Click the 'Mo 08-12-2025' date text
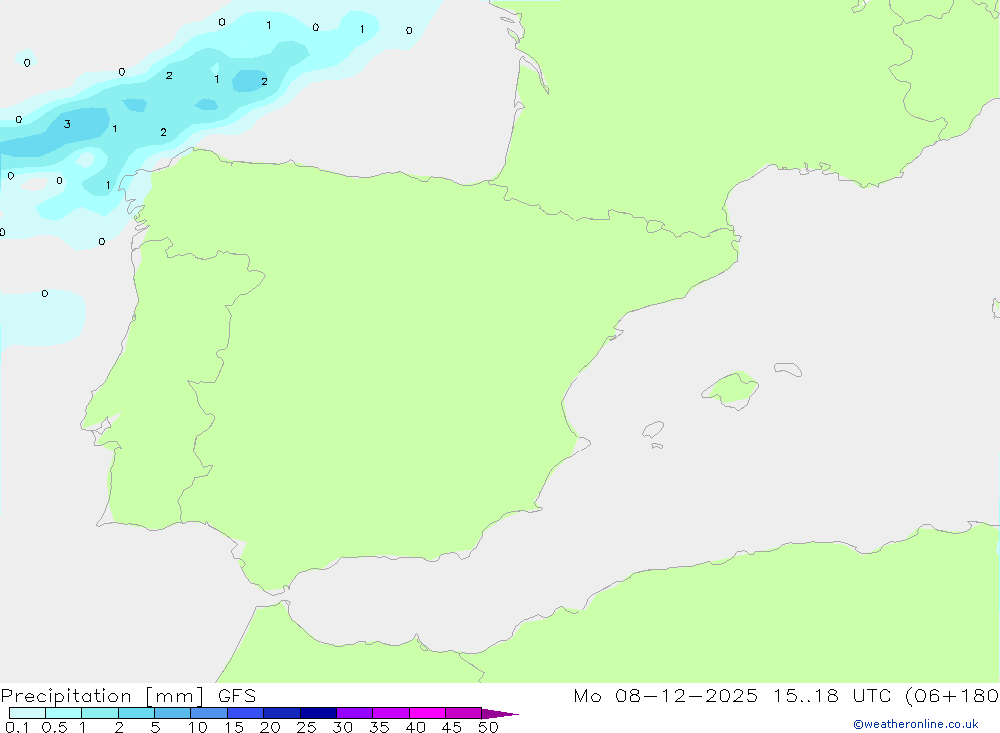1000x733 pixels. tap(665, 695)
